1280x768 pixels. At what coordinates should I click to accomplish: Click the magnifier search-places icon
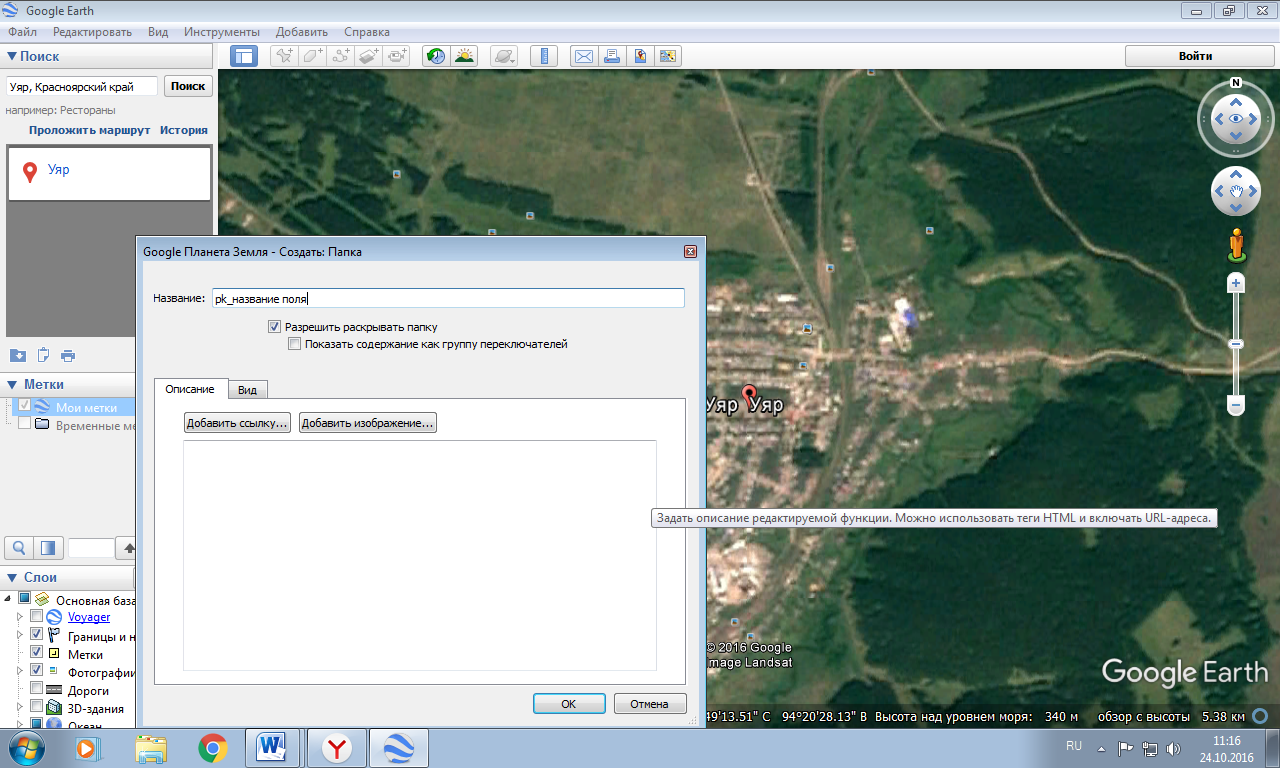[x=19, y=548]
